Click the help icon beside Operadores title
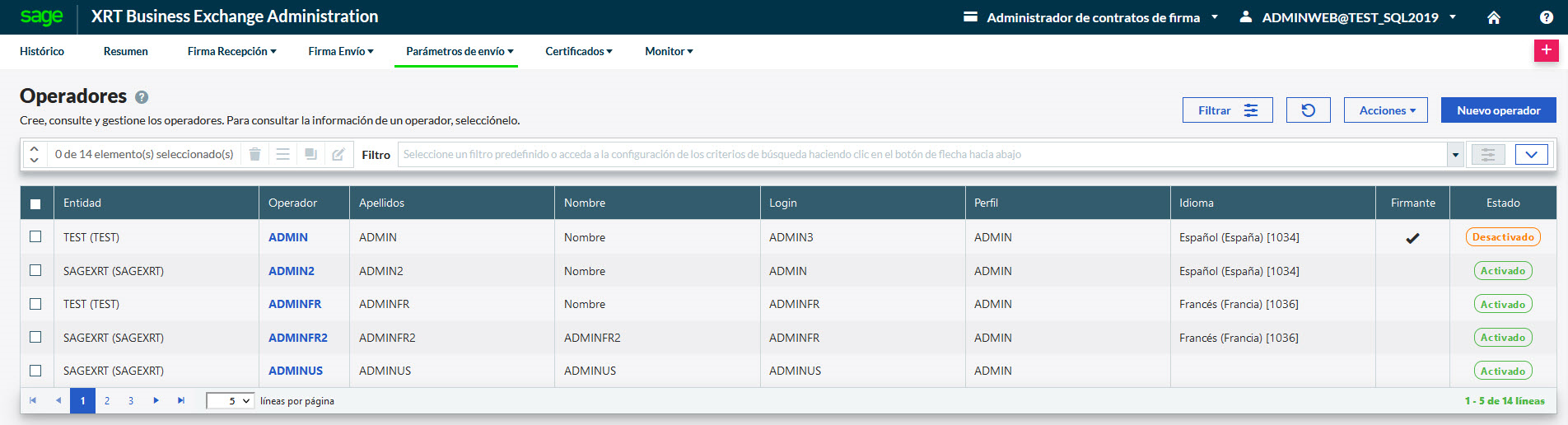 click(142, 97)
